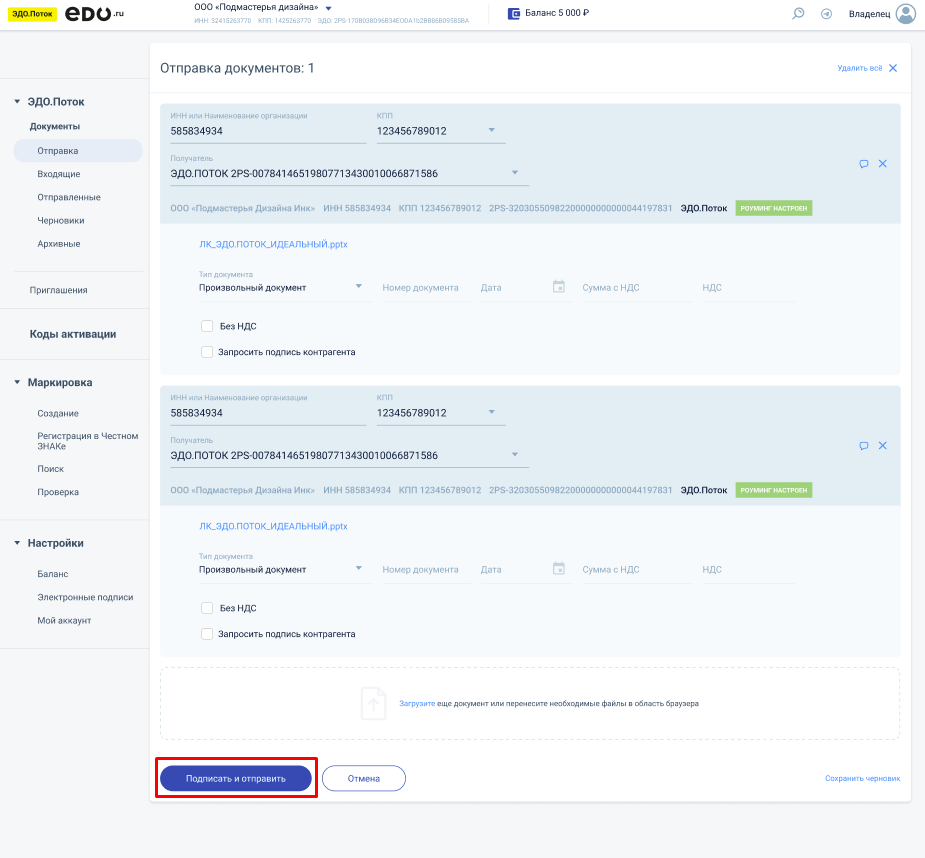Go to 'Черновики' sidebar section
The image size is (925, 858).
coord(61,220)
